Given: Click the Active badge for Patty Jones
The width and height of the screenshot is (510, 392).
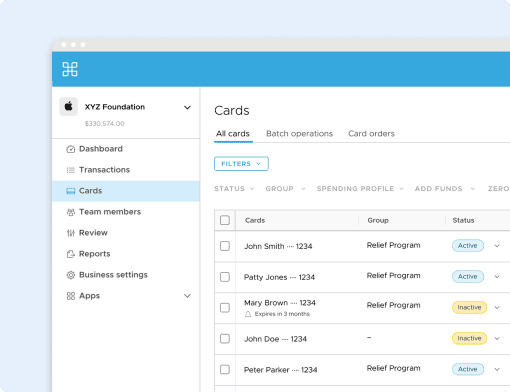Looking at the screenshot, I should click(x=468, y=277).
